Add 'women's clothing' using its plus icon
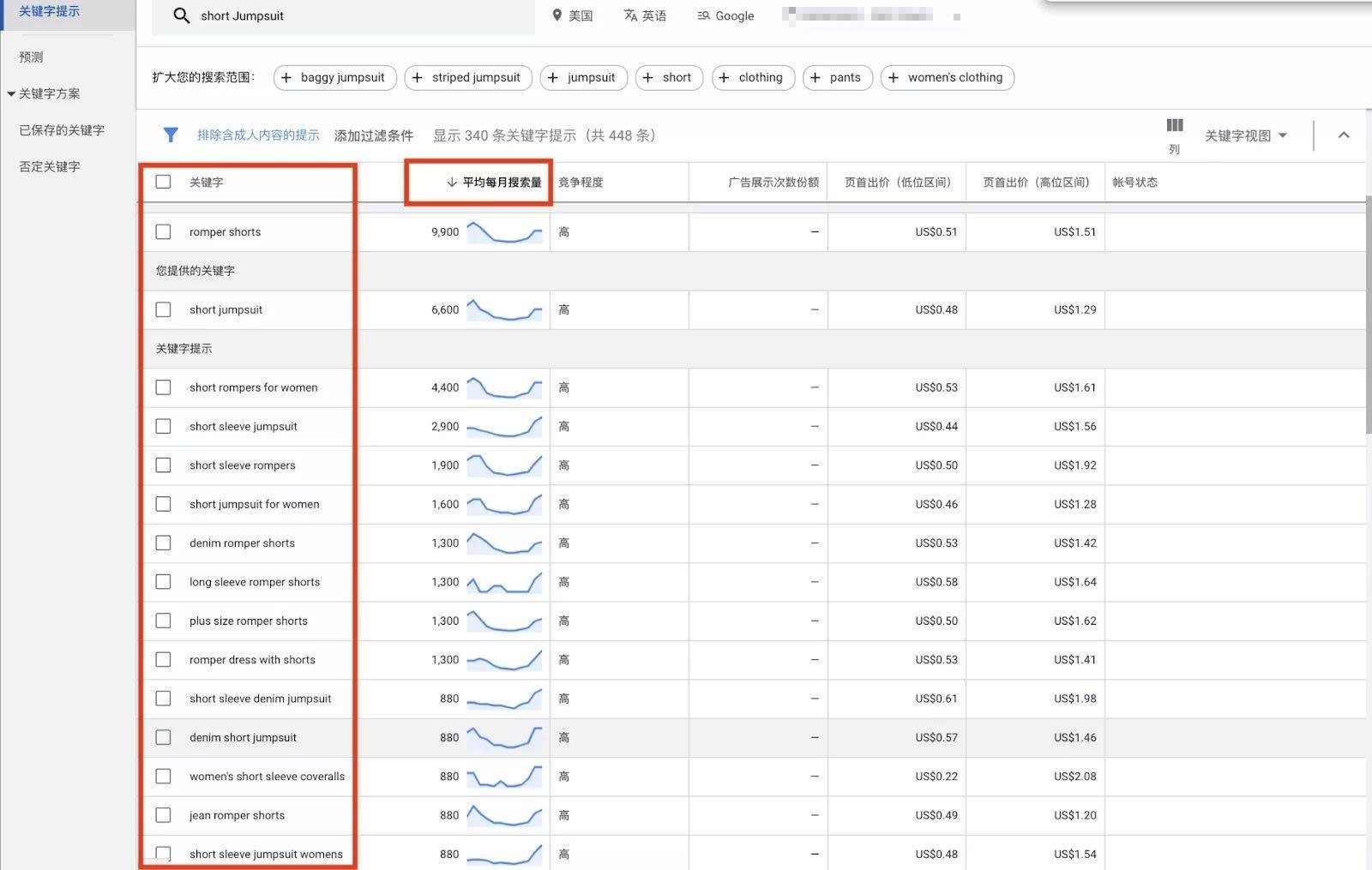 point(898,77)
